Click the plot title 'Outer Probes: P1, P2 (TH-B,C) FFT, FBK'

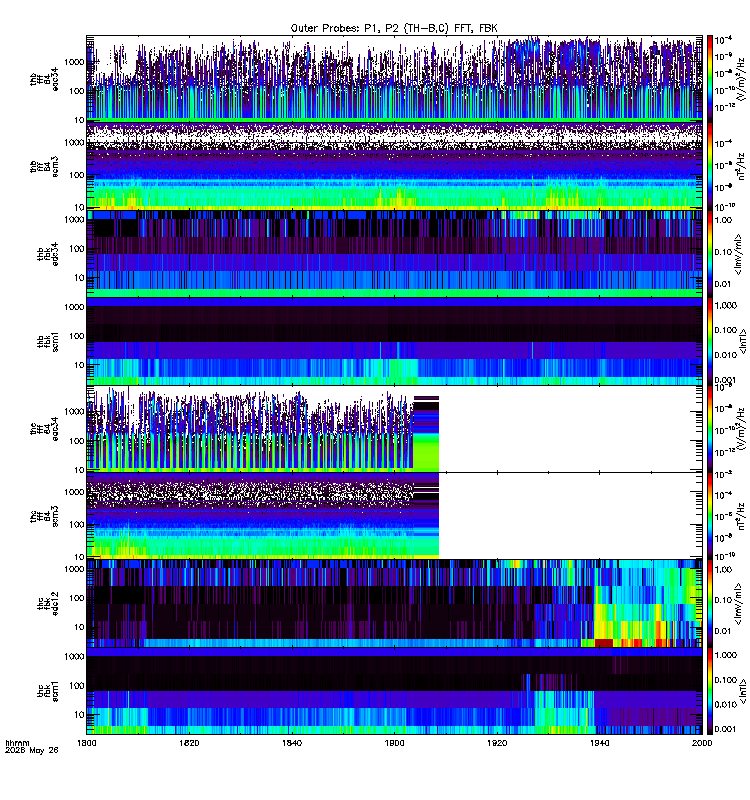(x=393, y=28)
